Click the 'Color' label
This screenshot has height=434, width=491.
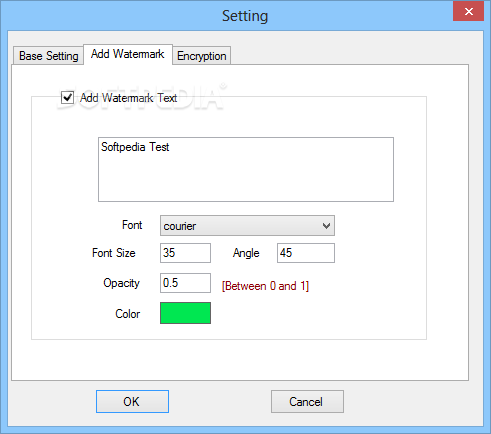pos(127,314)
